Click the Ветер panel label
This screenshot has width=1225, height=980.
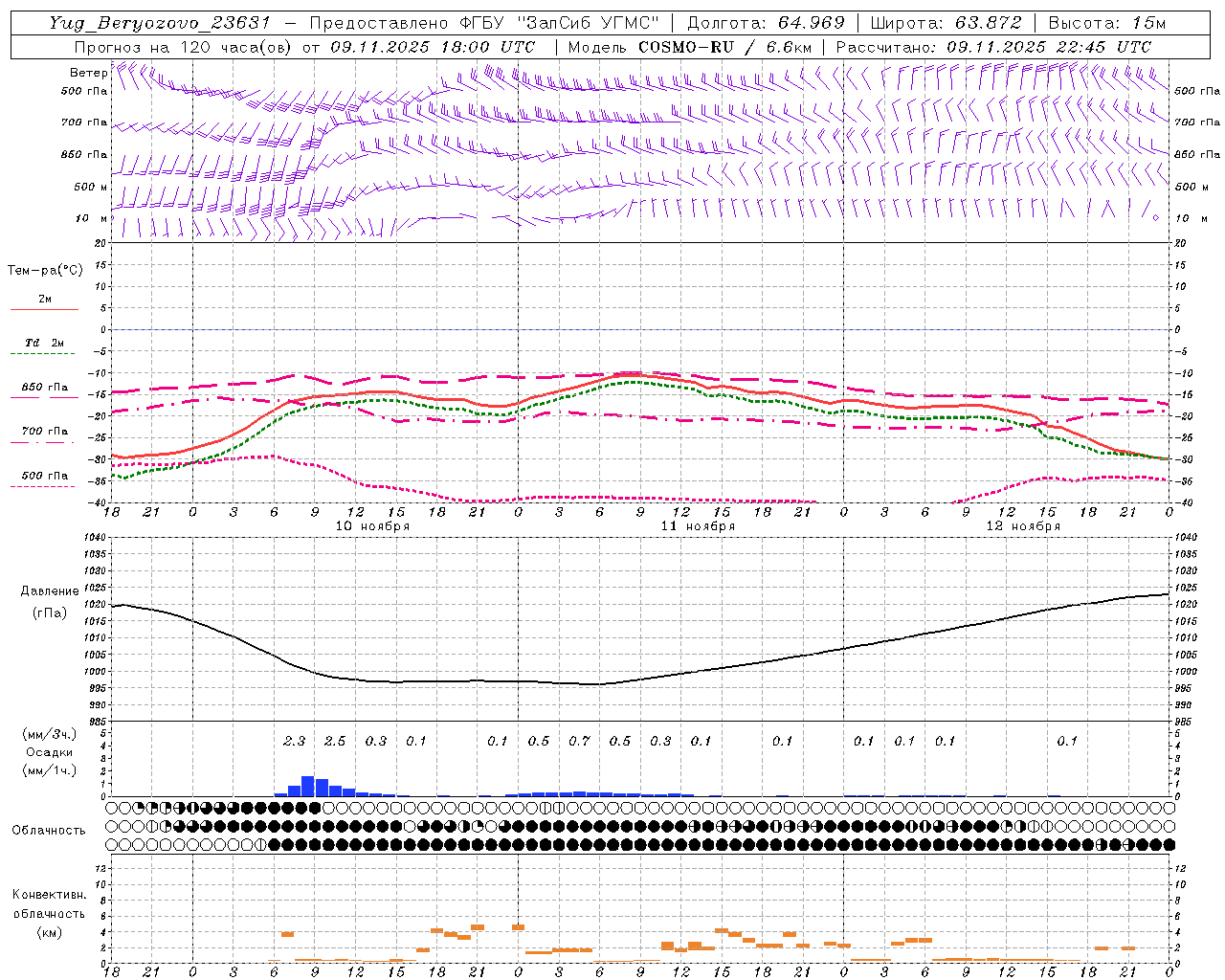tap(89, 73)
